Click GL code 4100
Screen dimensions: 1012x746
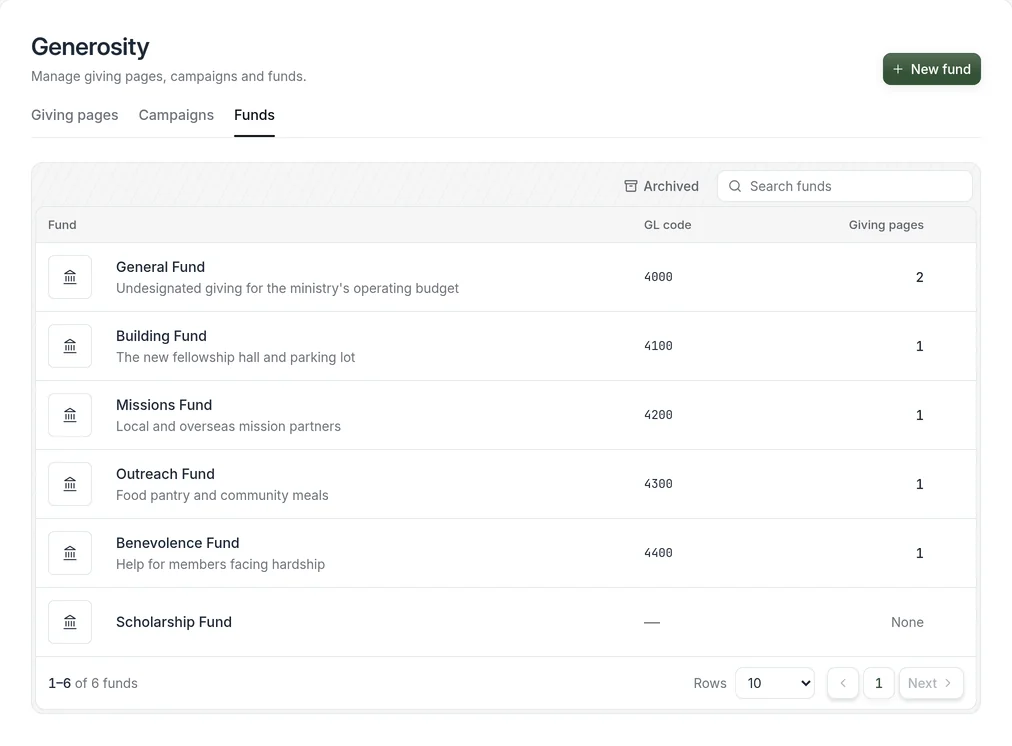[x=658, y=346]
